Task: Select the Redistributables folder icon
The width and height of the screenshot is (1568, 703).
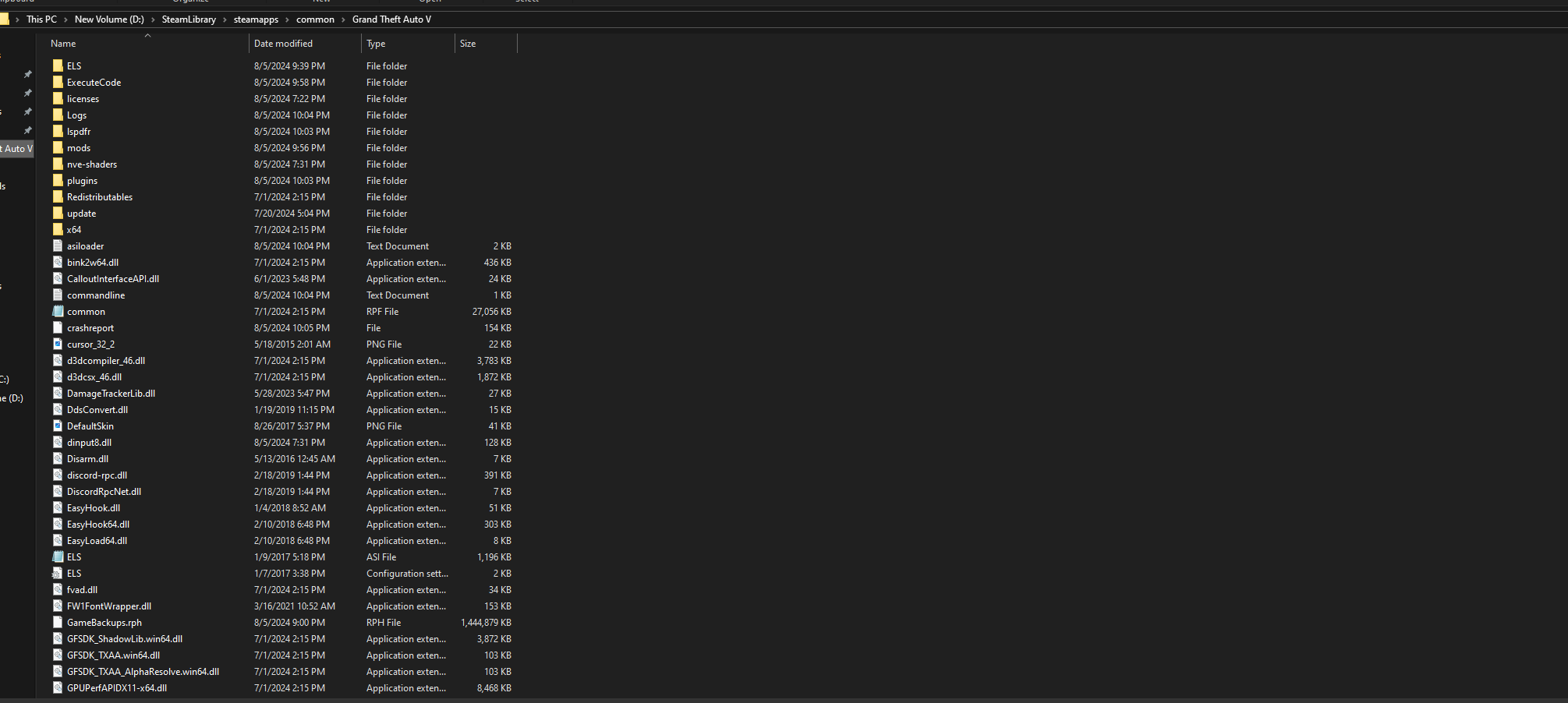Action: [58, 196]
